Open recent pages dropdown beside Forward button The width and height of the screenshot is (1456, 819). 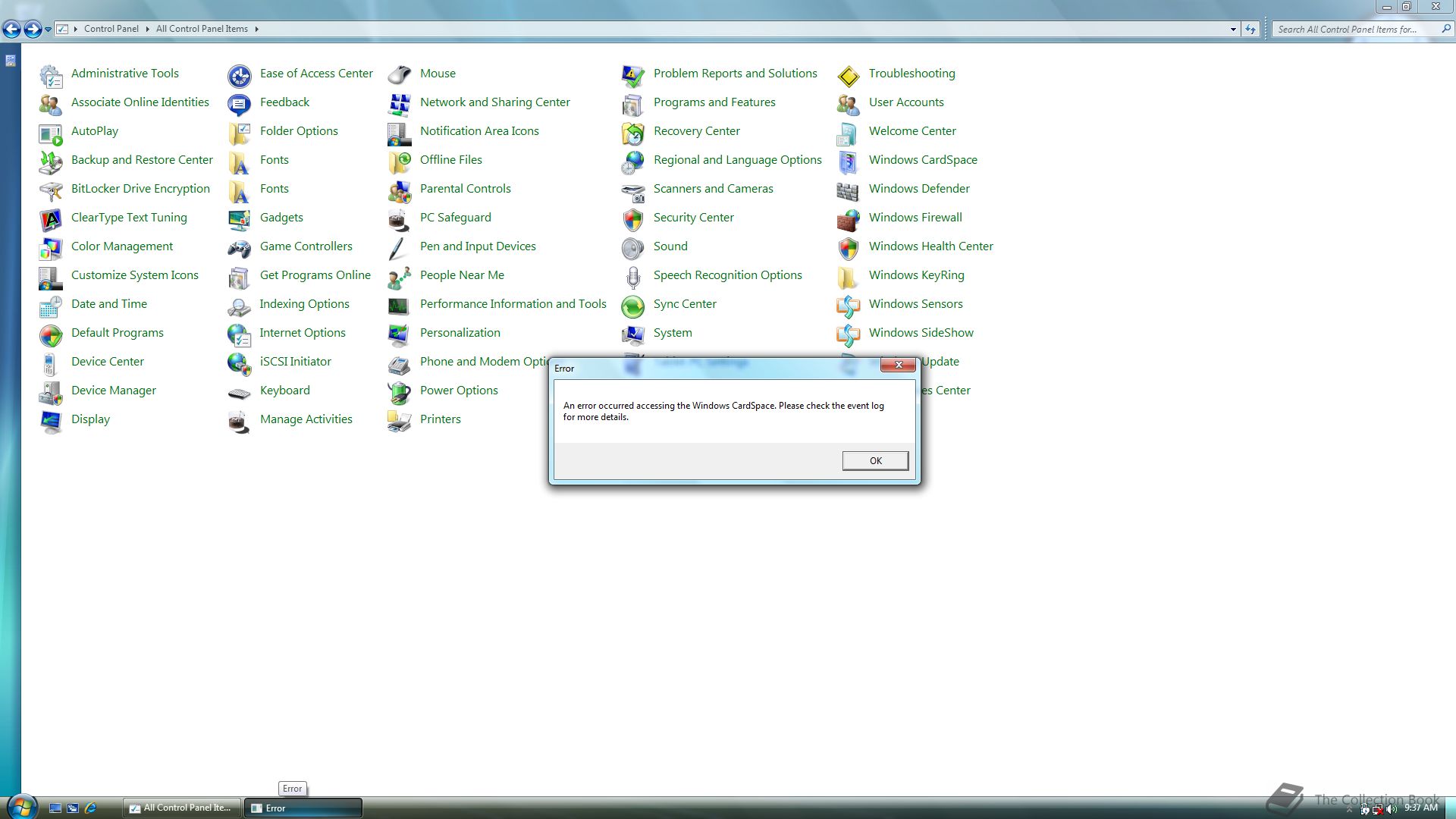(48, 30)
